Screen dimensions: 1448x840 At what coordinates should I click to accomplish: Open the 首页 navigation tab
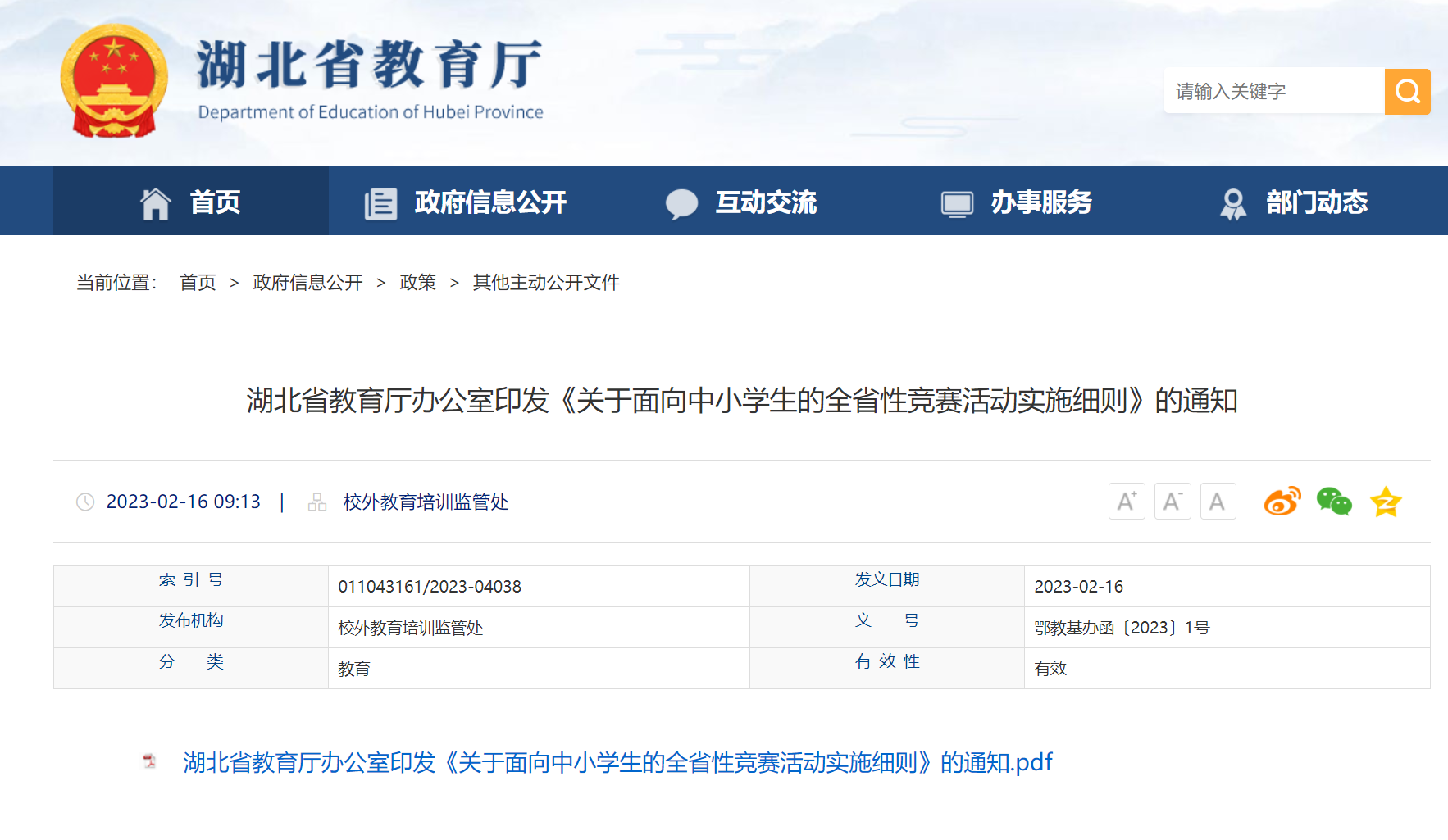[x=191, y=201]
